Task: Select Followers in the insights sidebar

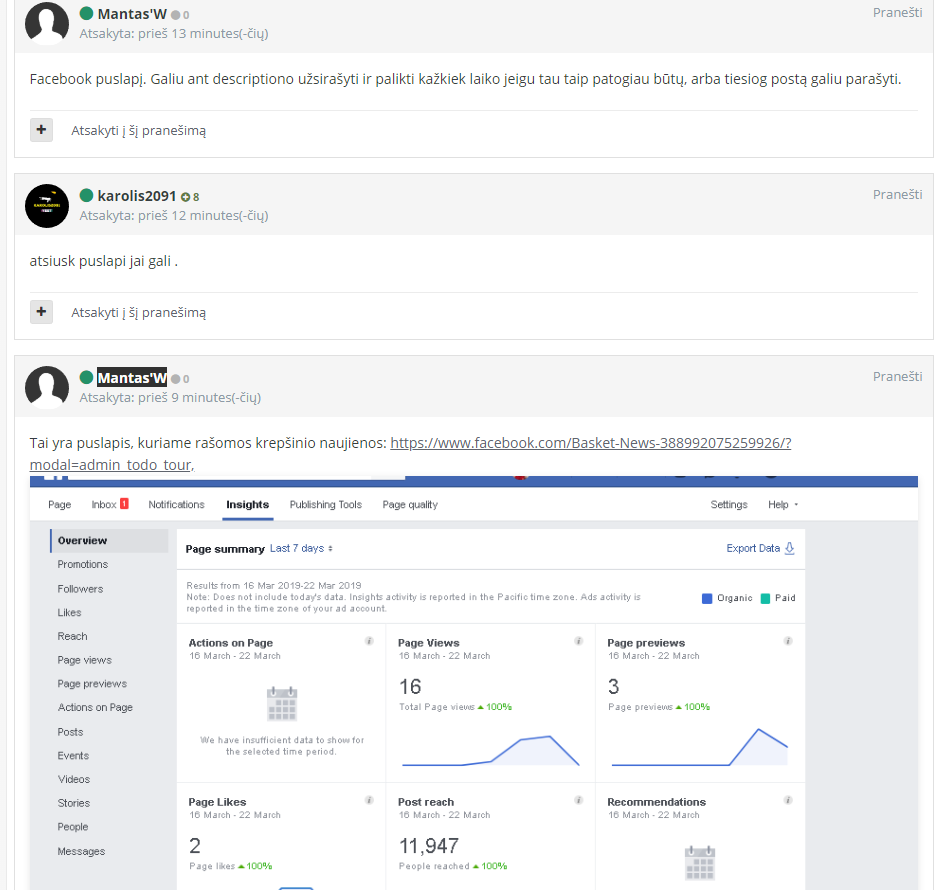Action: coord(80,589)
